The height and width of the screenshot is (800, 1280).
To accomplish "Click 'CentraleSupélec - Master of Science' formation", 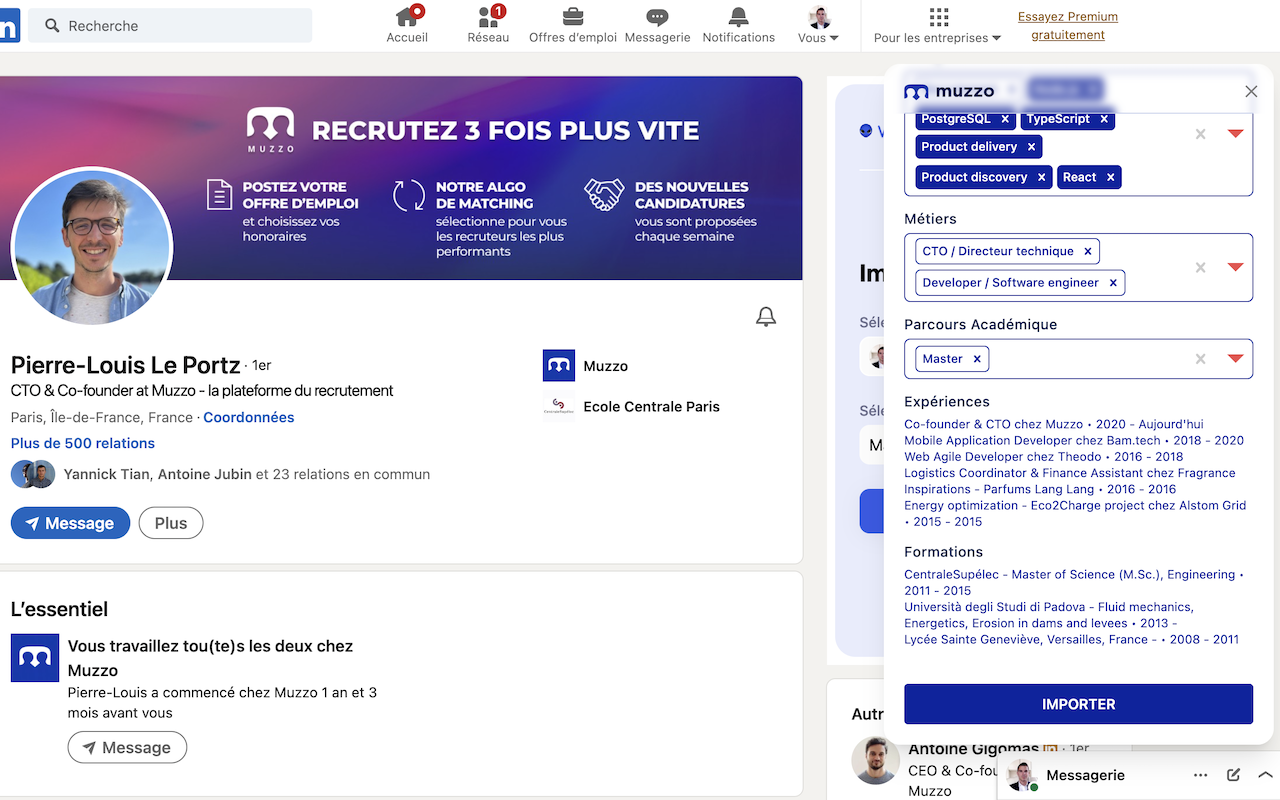I will pyautogui.click(x=1074, y=582).
